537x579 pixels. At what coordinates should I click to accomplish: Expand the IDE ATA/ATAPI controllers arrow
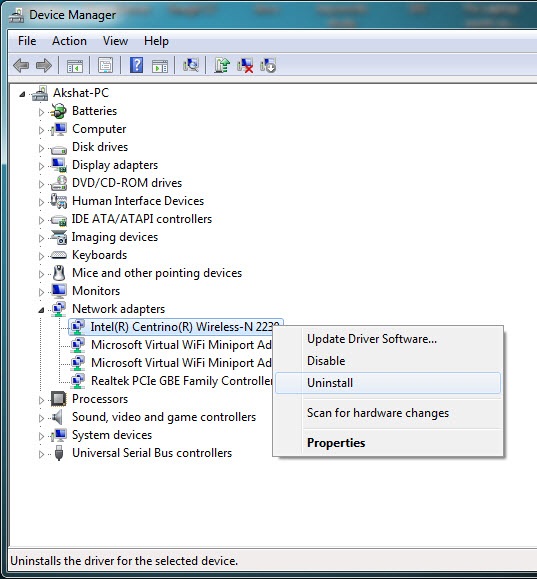(x=41, y=220)
